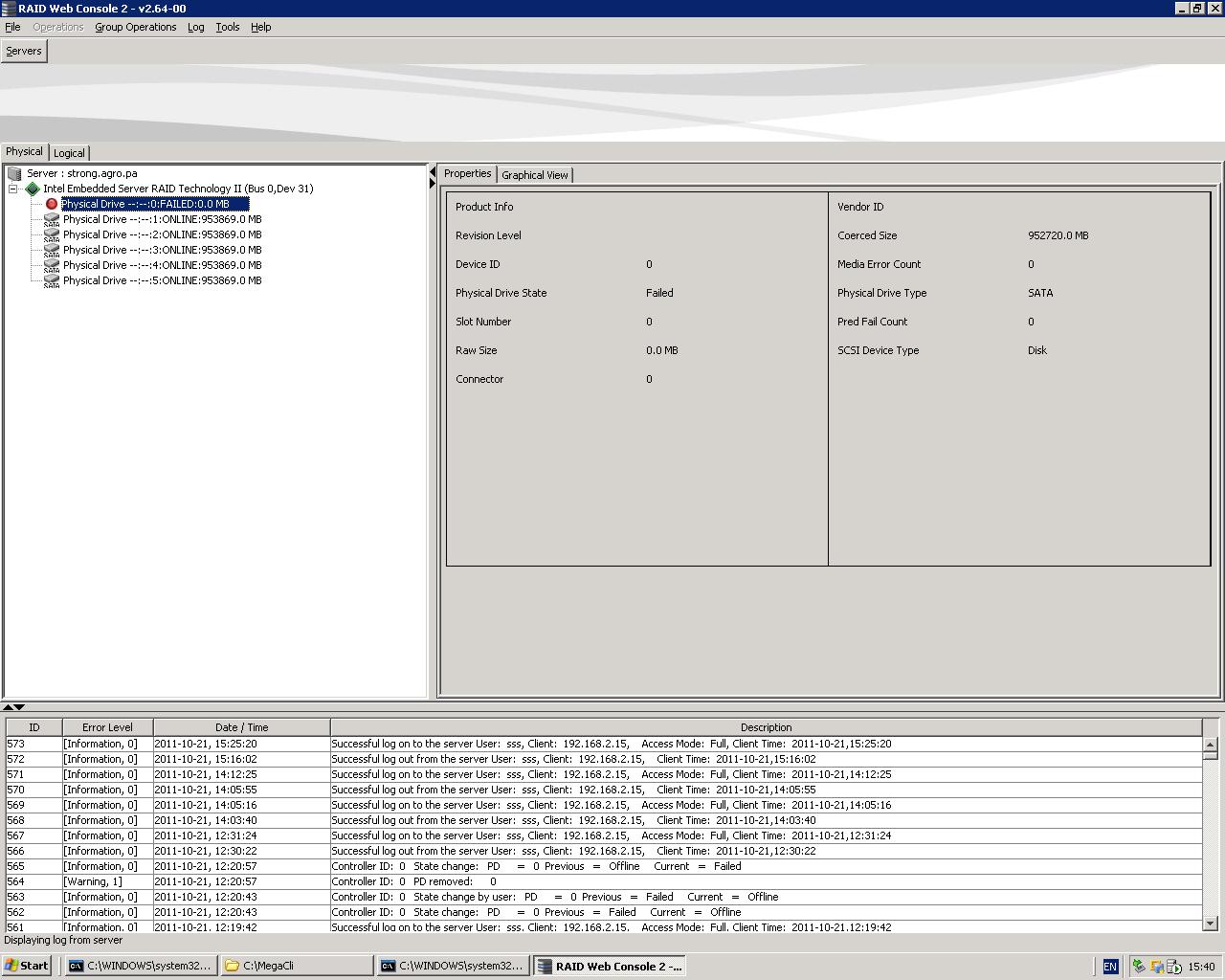The image size is (1225, 980).
Task: Select Physical Drive 2 in the tree
Action: click(x=162, y=234)
